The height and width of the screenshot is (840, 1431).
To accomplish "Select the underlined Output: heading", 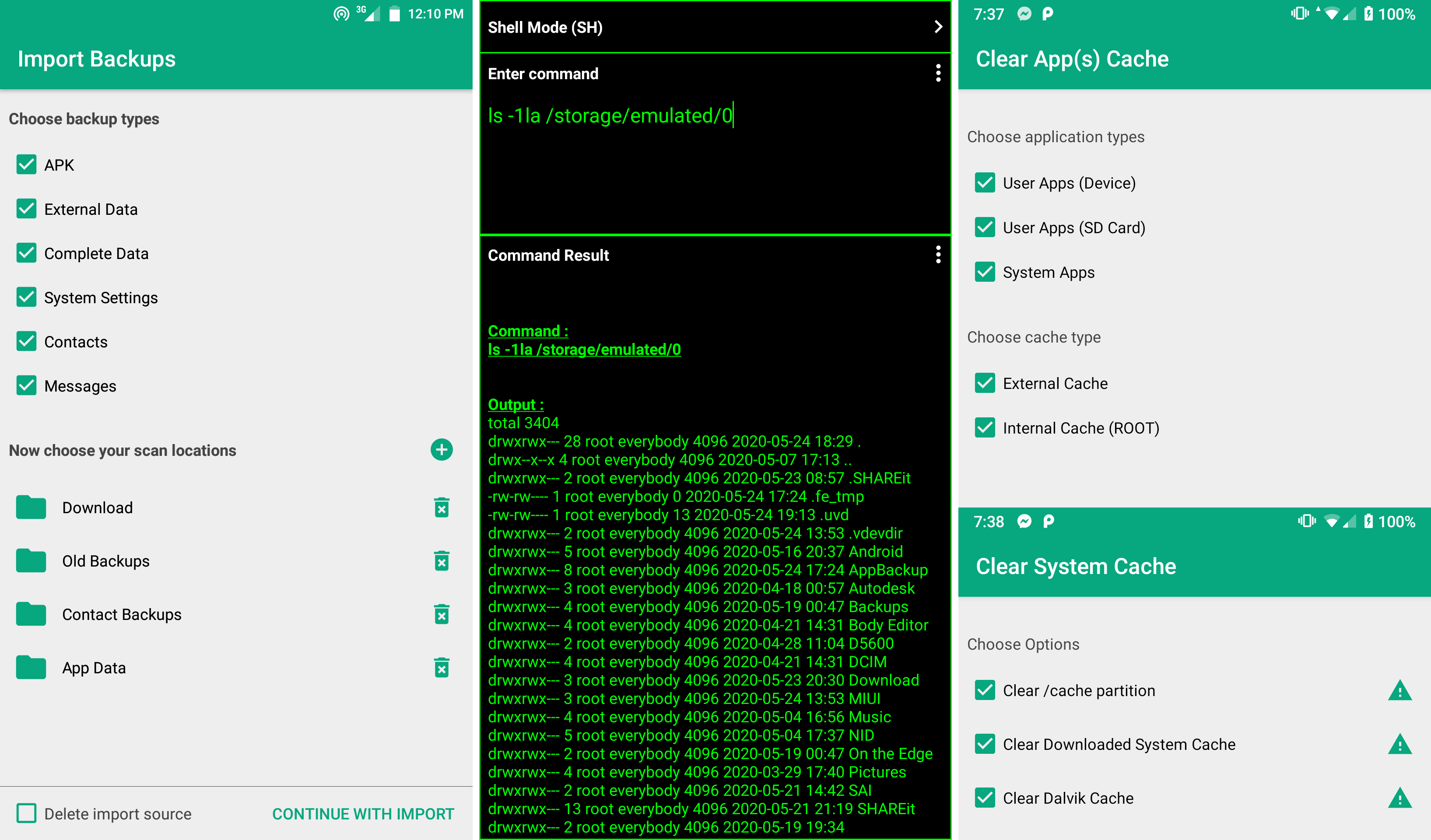I will tap(516, 405).
